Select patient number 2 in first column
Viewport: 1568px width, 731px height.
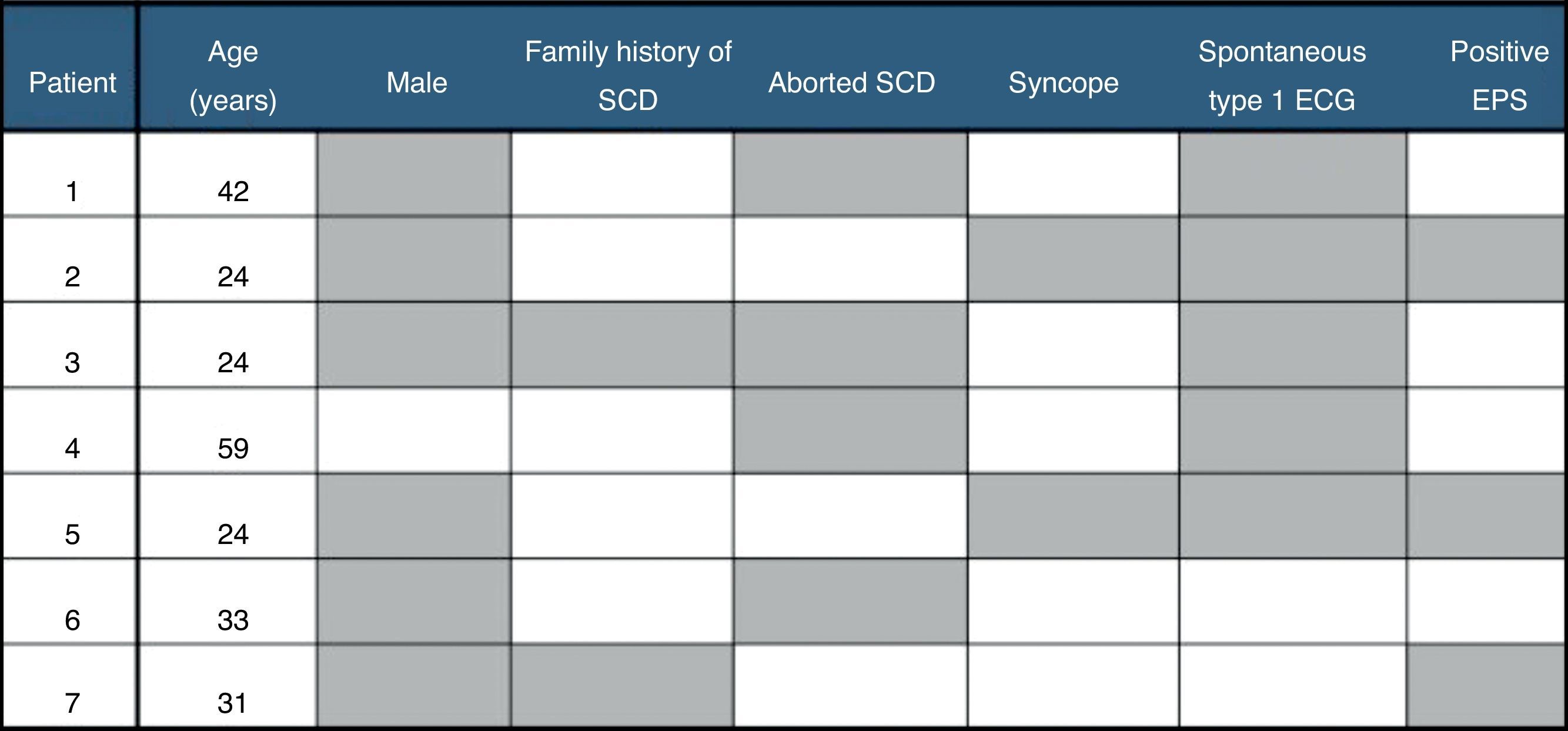tap(72, 277)
